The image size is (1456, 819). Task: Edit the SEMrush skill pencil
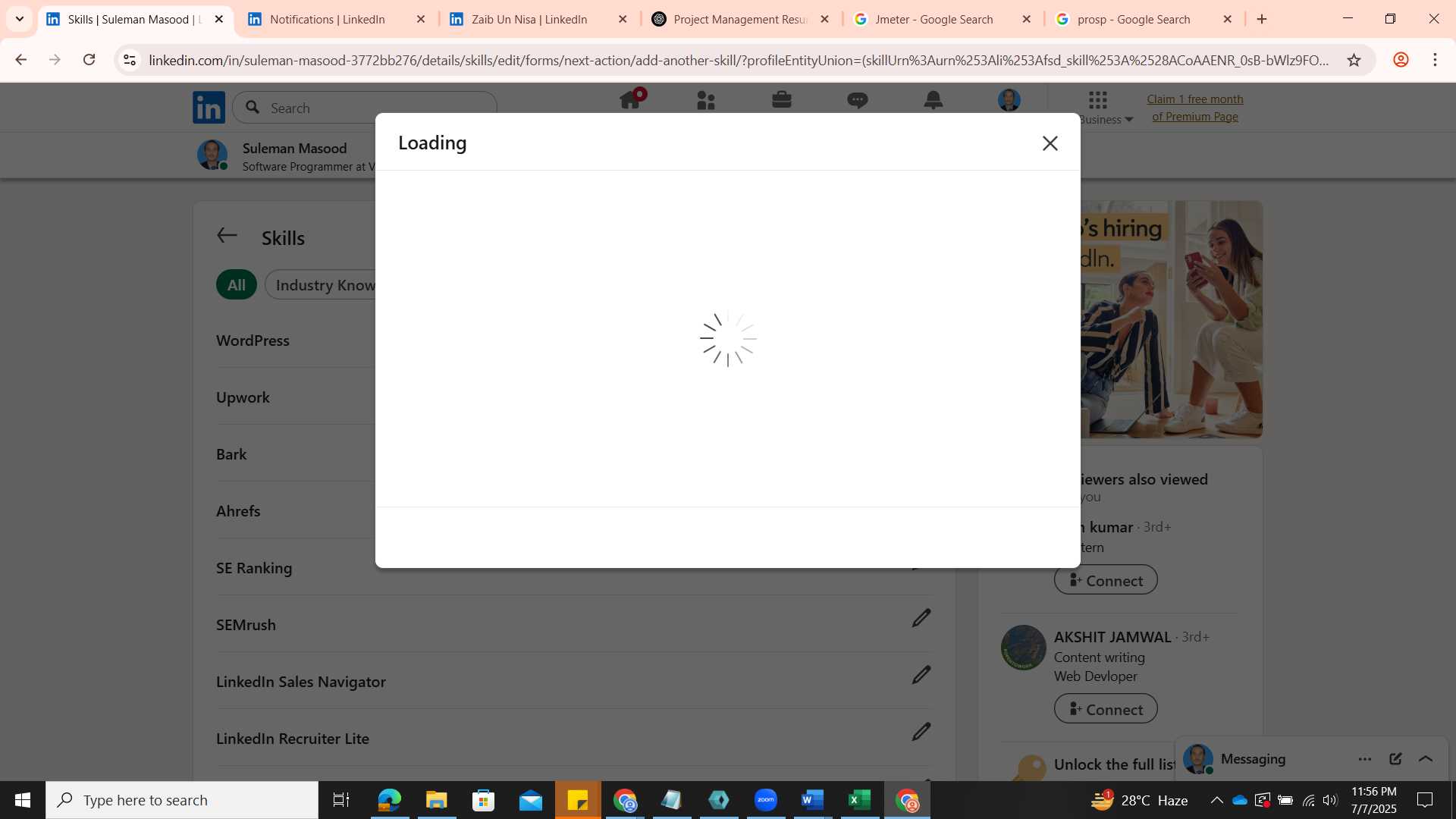[921, 618]
